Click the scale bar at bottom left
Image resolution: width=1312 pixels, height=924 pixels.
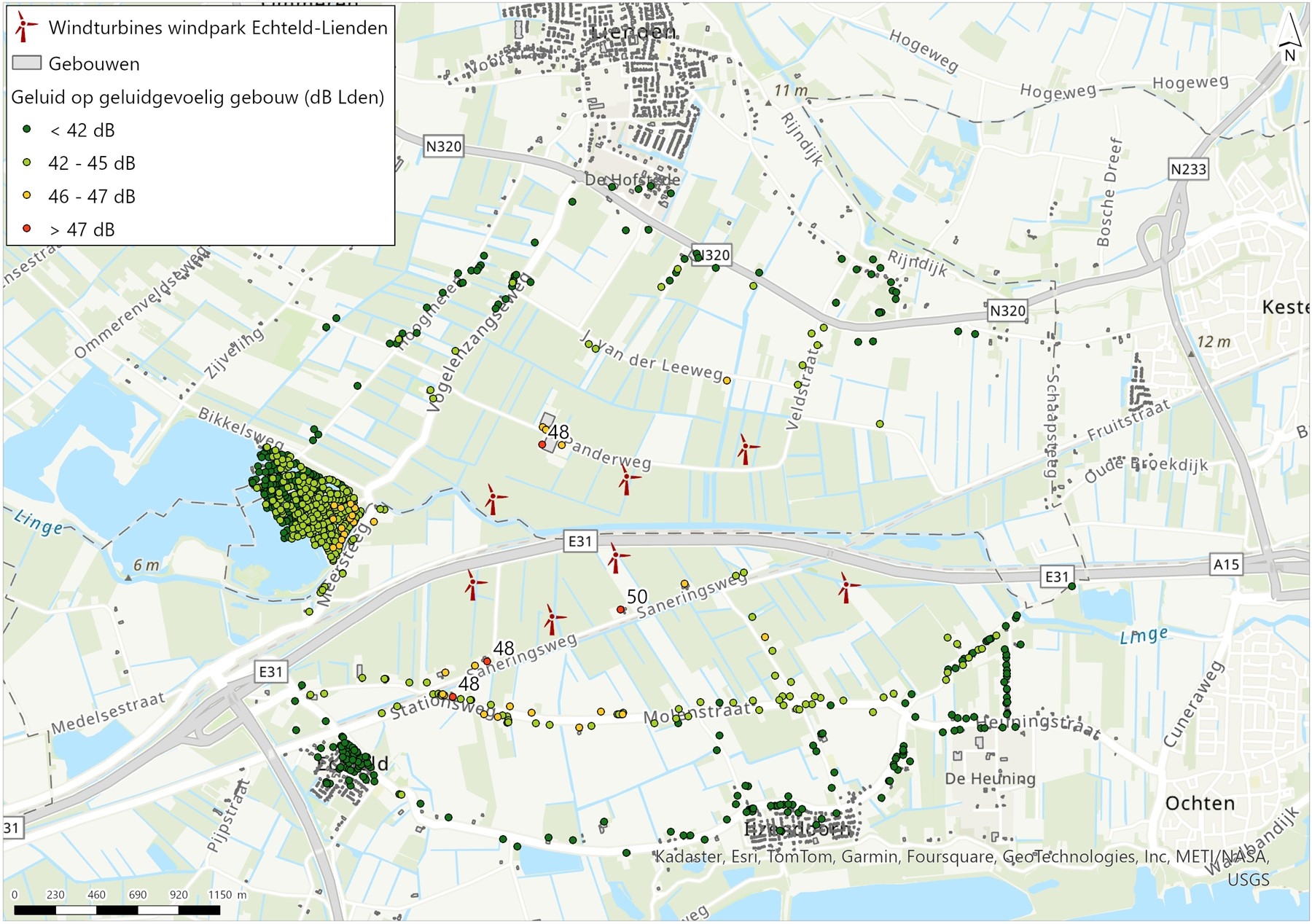click(x=117, y=909)
